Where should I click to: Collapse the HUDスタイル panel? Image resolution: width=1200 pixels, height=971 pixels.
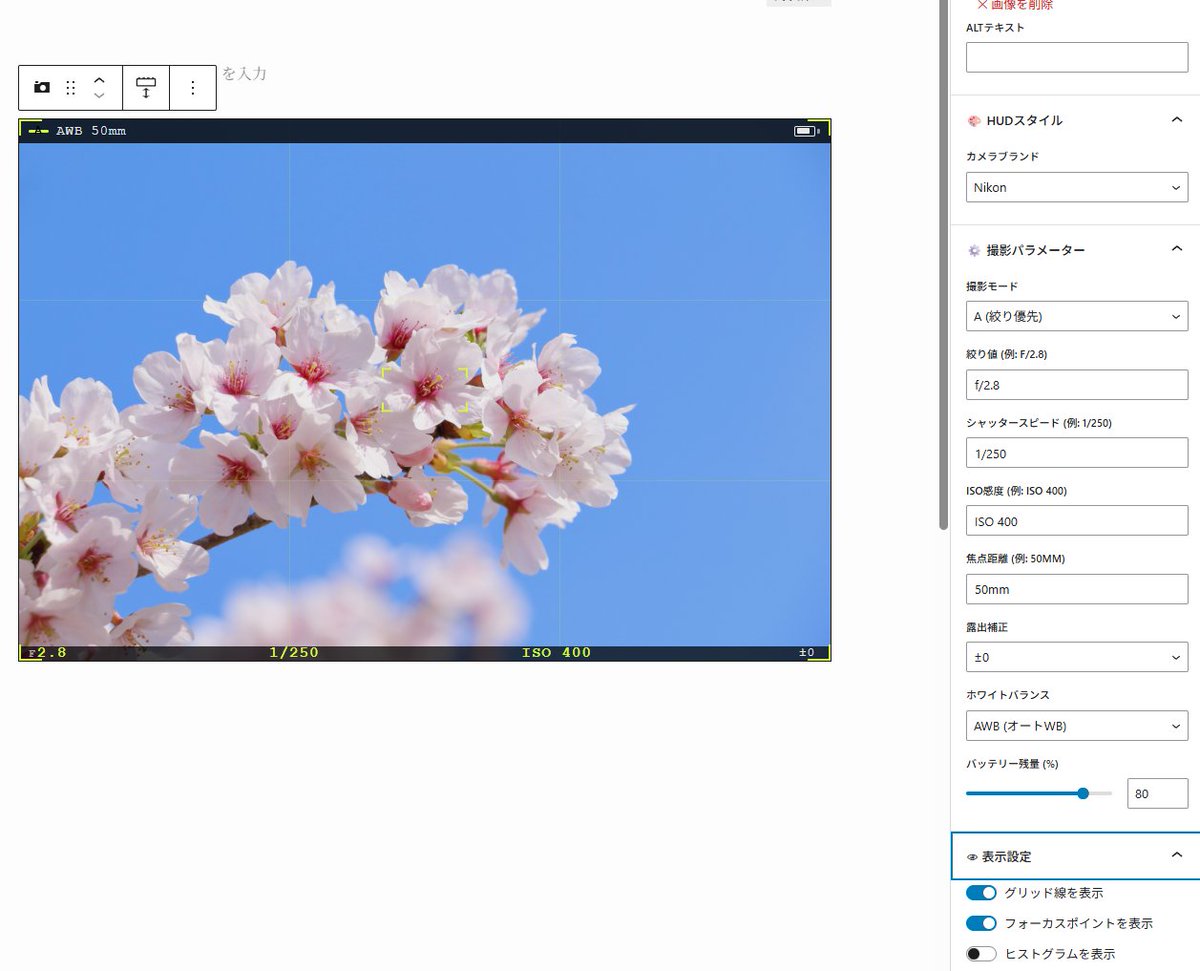click(1177, 119)
